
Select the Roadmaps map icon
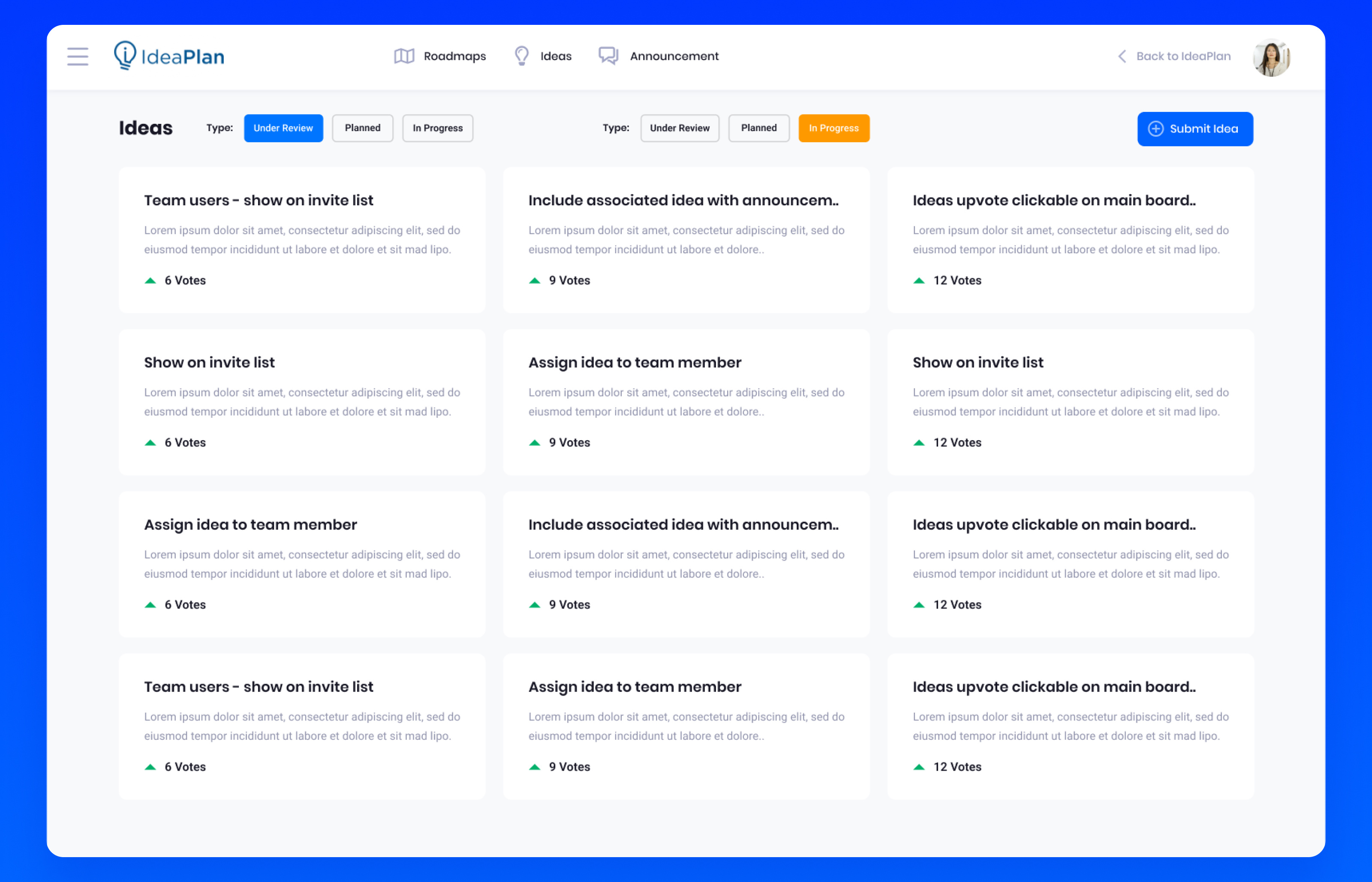click(x=404, y=56)
